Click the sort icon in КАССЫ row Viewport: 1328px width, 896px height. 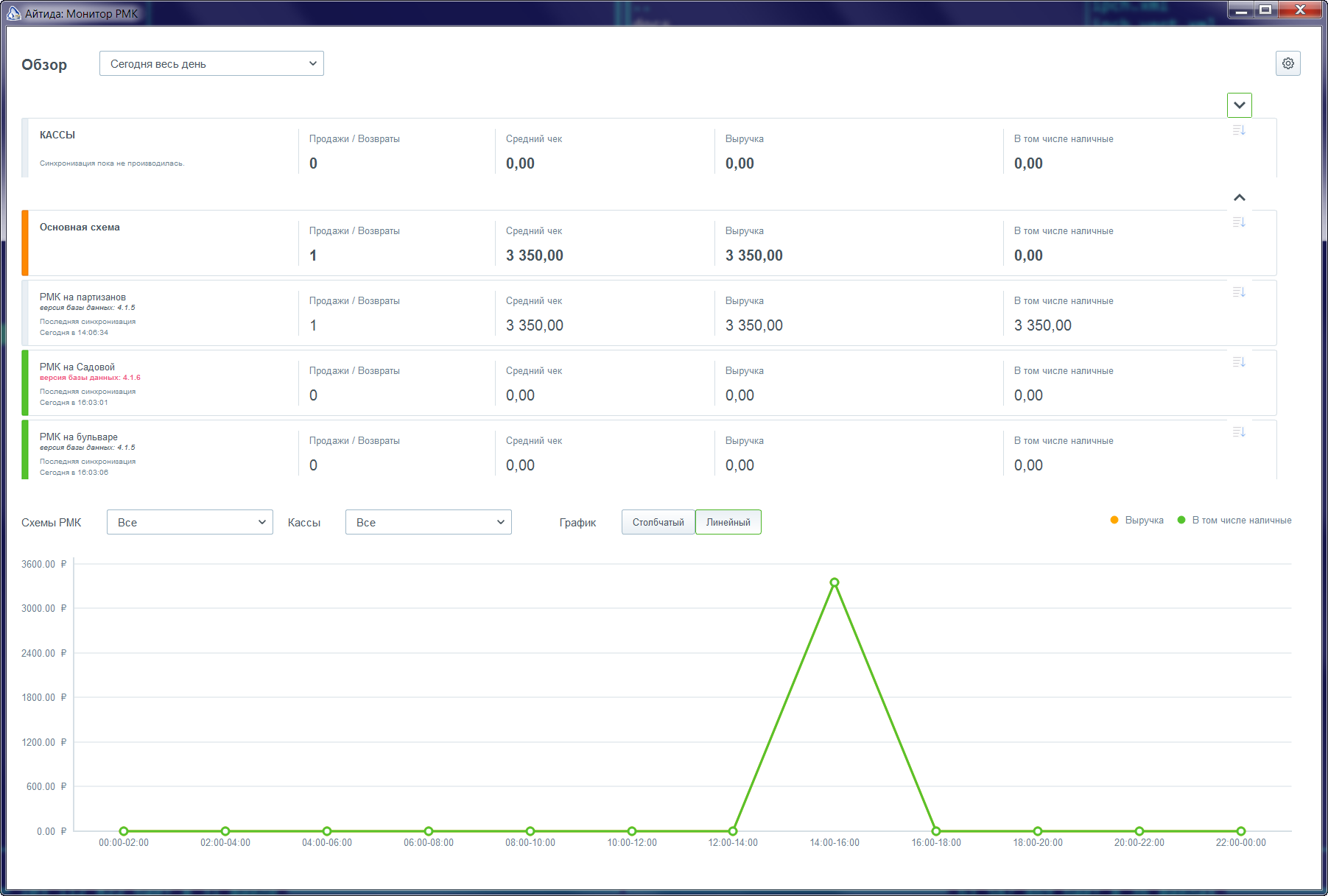coord(1239,130)
